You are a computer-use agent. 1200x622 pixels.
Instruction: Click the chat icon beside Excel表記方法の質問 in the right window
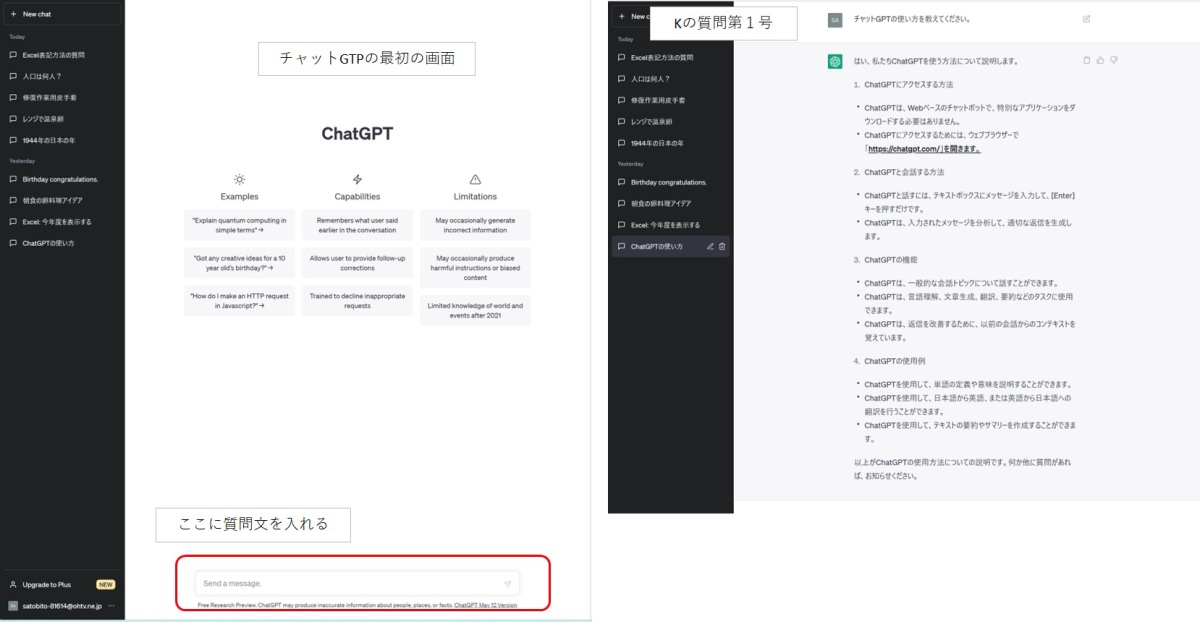coord(622,57)
